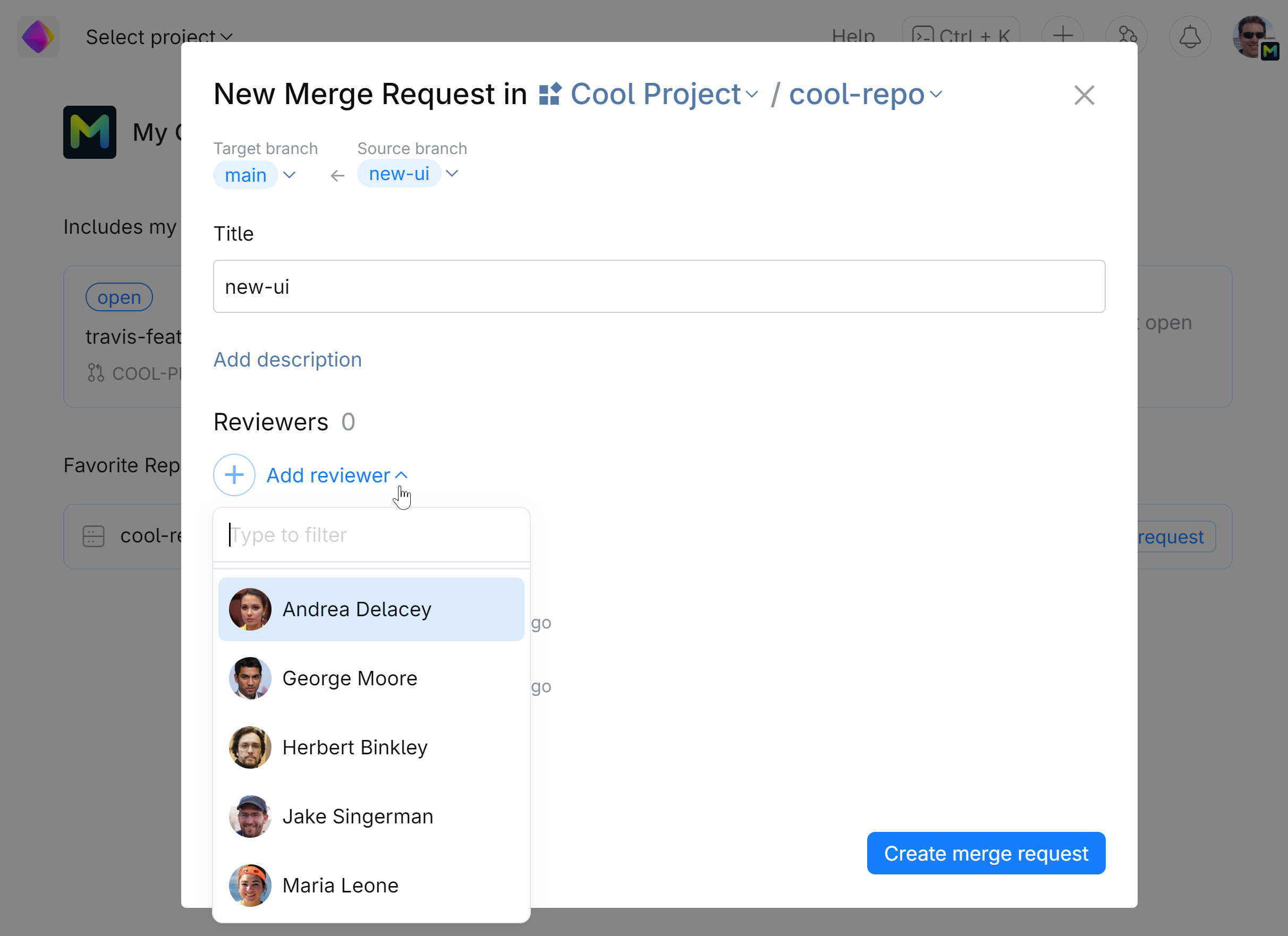The image size is (1288, 936).
Task: Expand the main target branch dropdown
Action: (x=289, y=175)
